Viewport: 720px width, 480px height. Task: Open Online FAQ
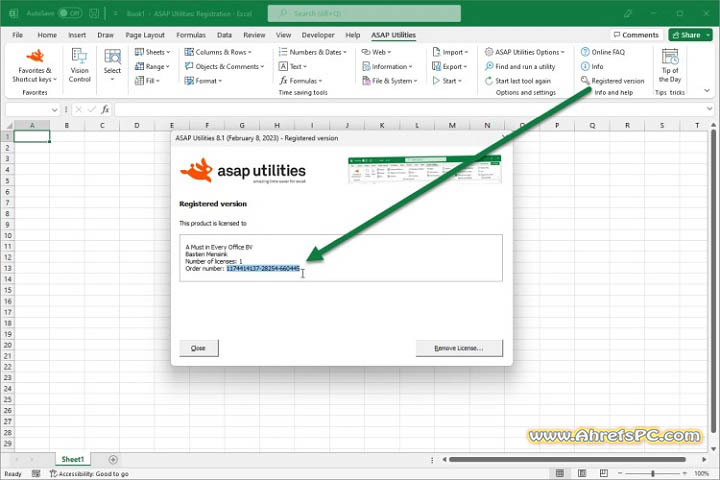(603, 52)
